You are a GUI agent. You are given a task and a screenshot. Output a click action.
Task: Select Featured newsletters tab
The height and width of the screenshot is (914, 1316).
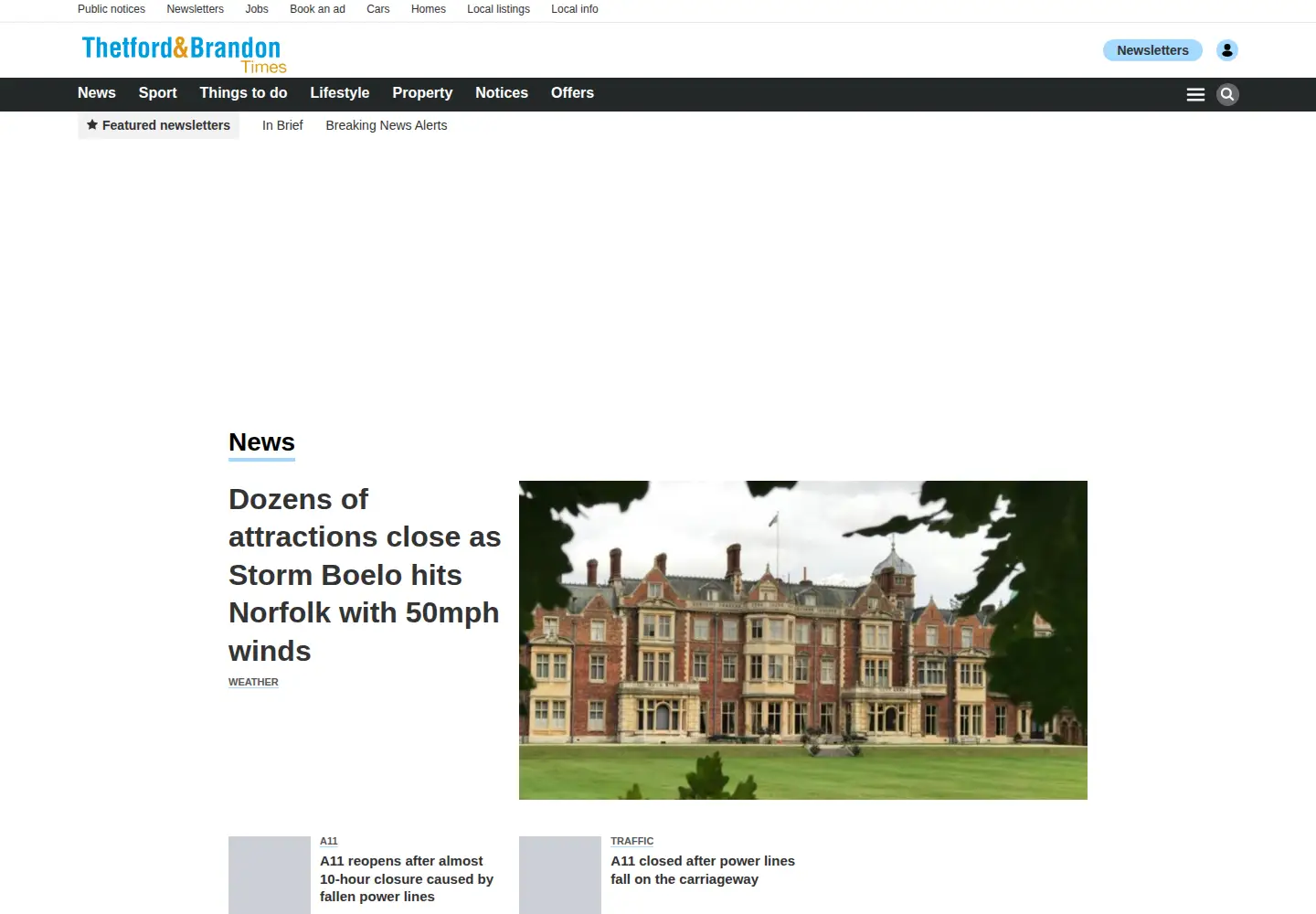click(158, 125)
